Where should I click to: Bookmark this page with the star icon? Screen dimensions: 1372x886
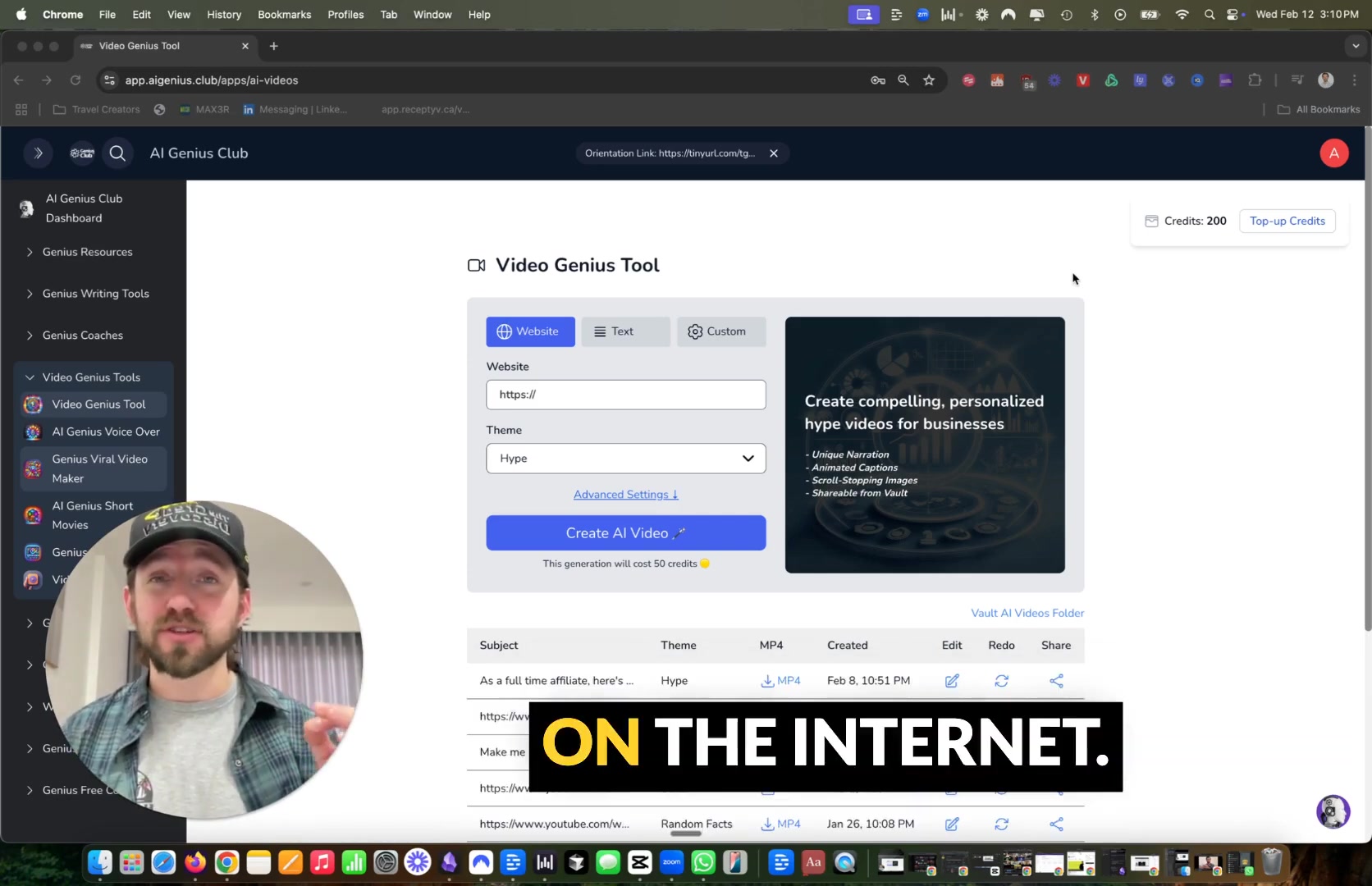929,80
